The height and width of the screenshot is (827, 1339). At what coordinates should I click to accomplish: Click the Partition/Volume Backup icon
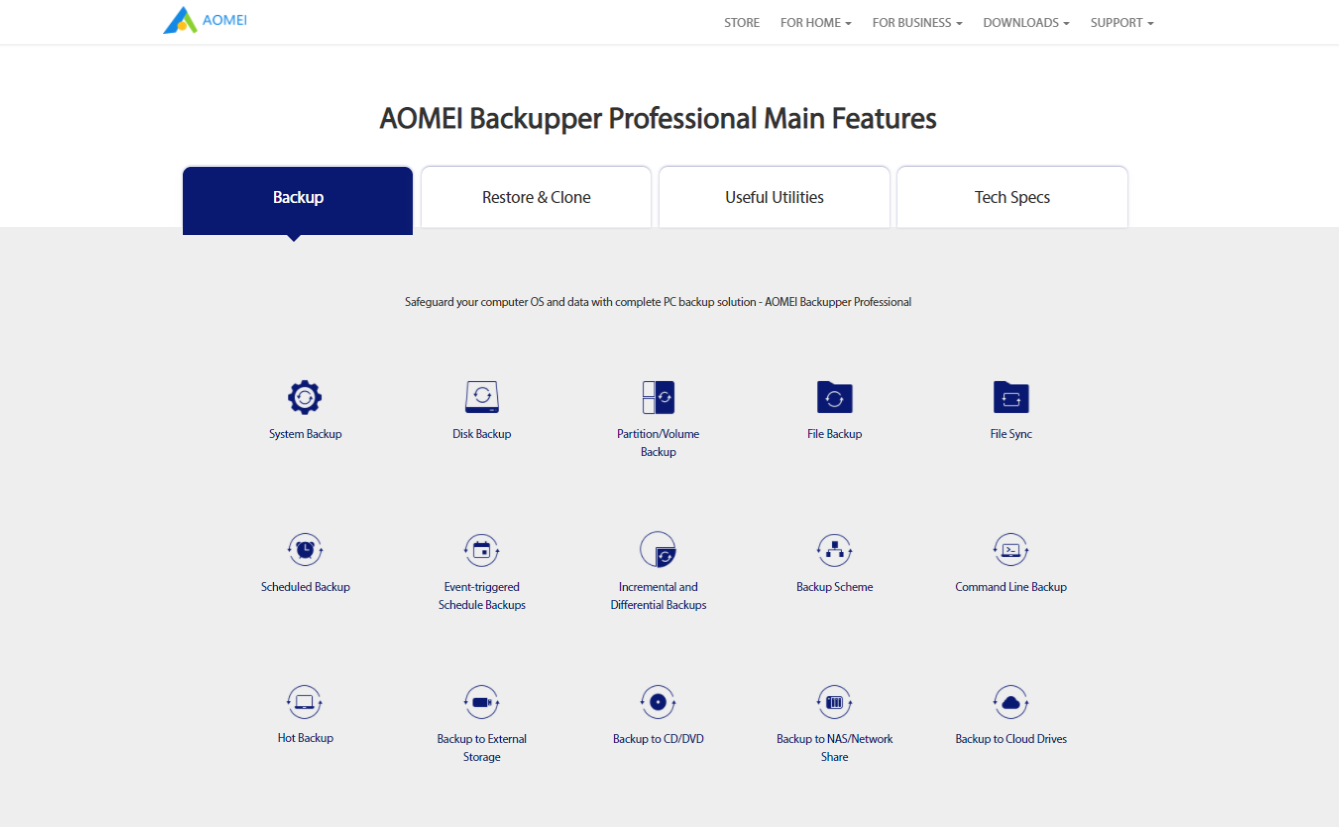point(658,397)
